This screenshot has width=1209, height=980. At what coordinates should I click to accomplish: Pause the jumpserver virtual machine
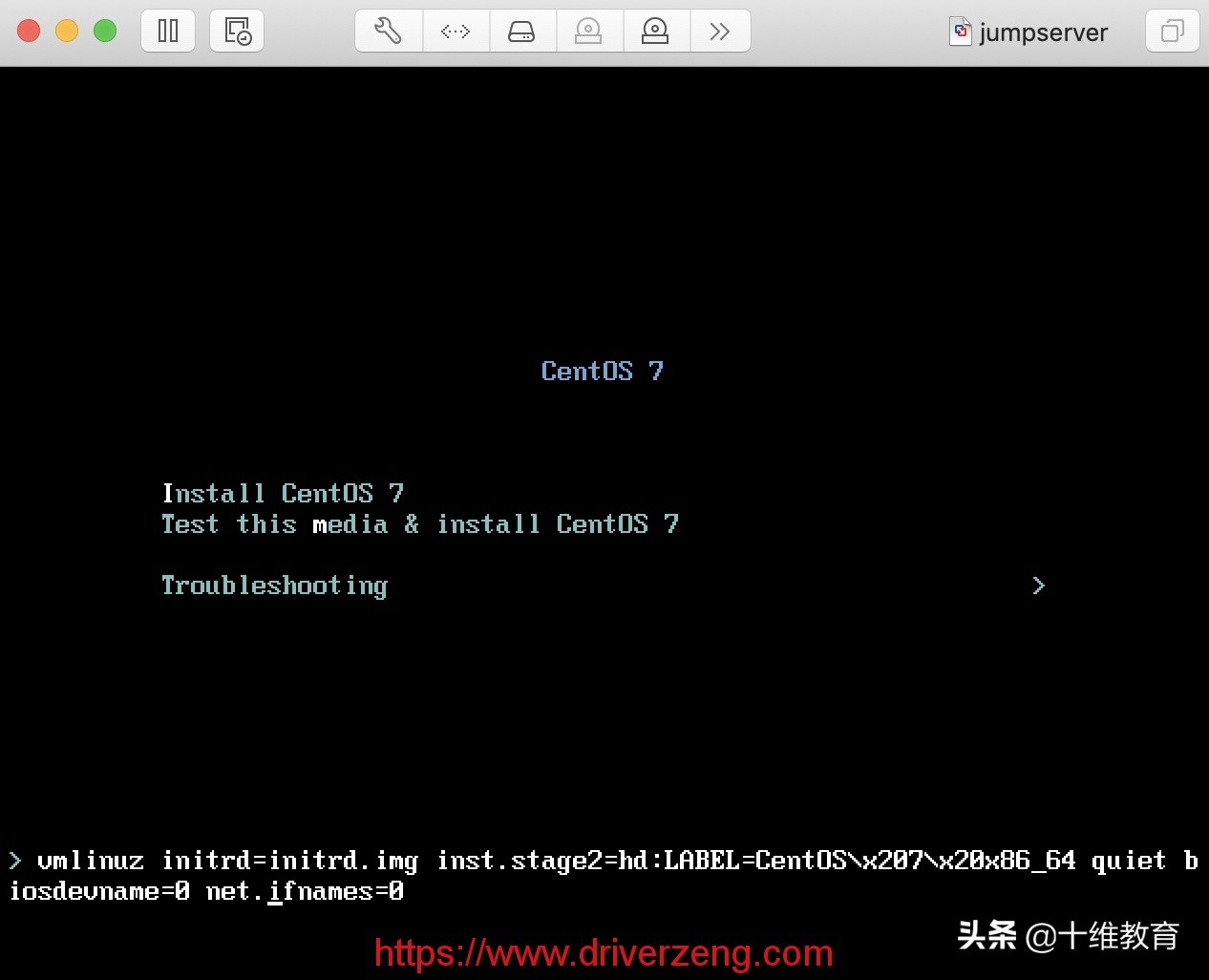[x=168, y=31]
